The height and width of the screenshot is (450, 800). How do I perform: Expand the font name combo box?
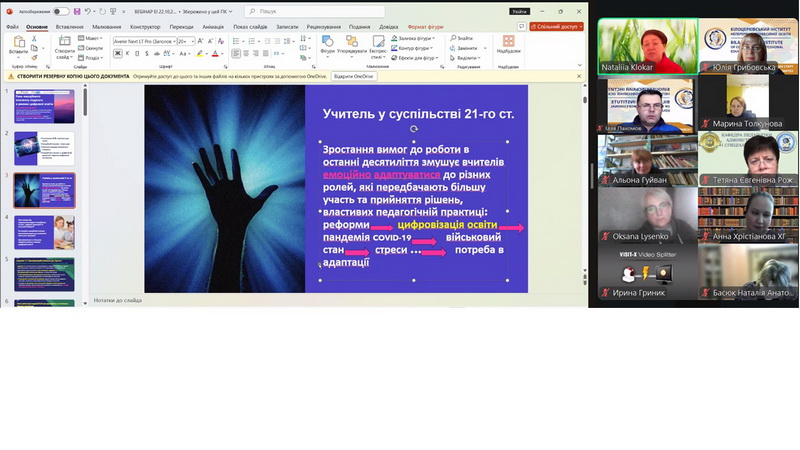coord(174,41)
